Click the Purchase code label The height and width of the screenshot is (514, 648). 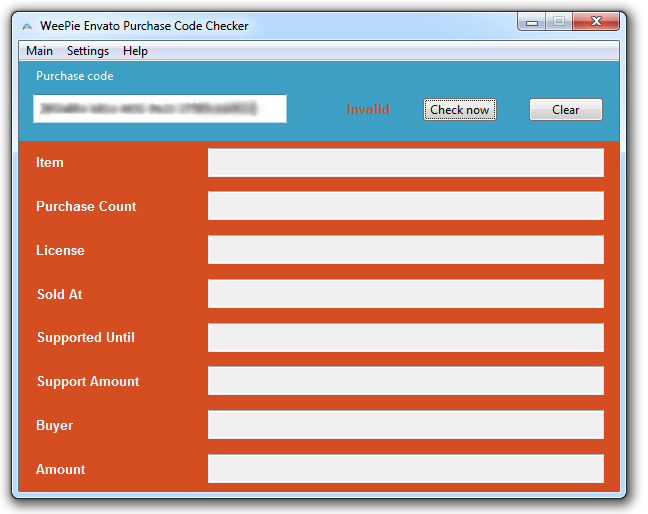click(x=74, y=76)
